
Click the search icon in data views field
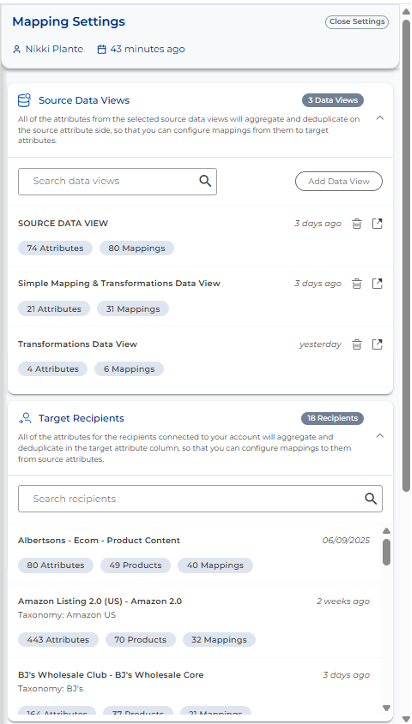pyautogui.click(x=205, y=181)
